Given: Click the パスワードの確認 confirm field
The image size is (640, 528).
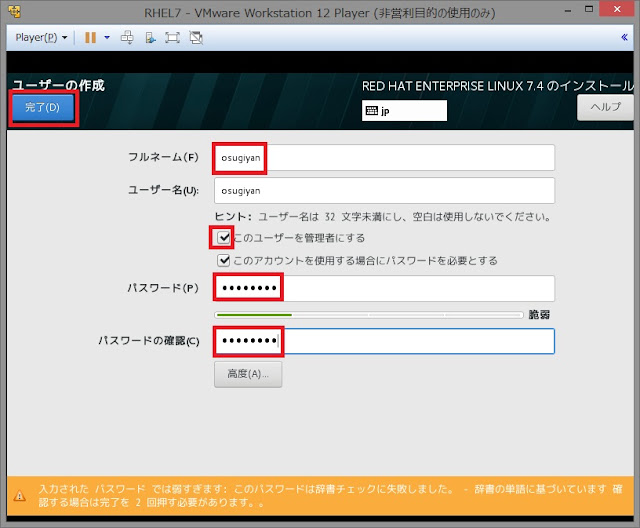Looking at the screenshot, I should [x=384, y=341].
